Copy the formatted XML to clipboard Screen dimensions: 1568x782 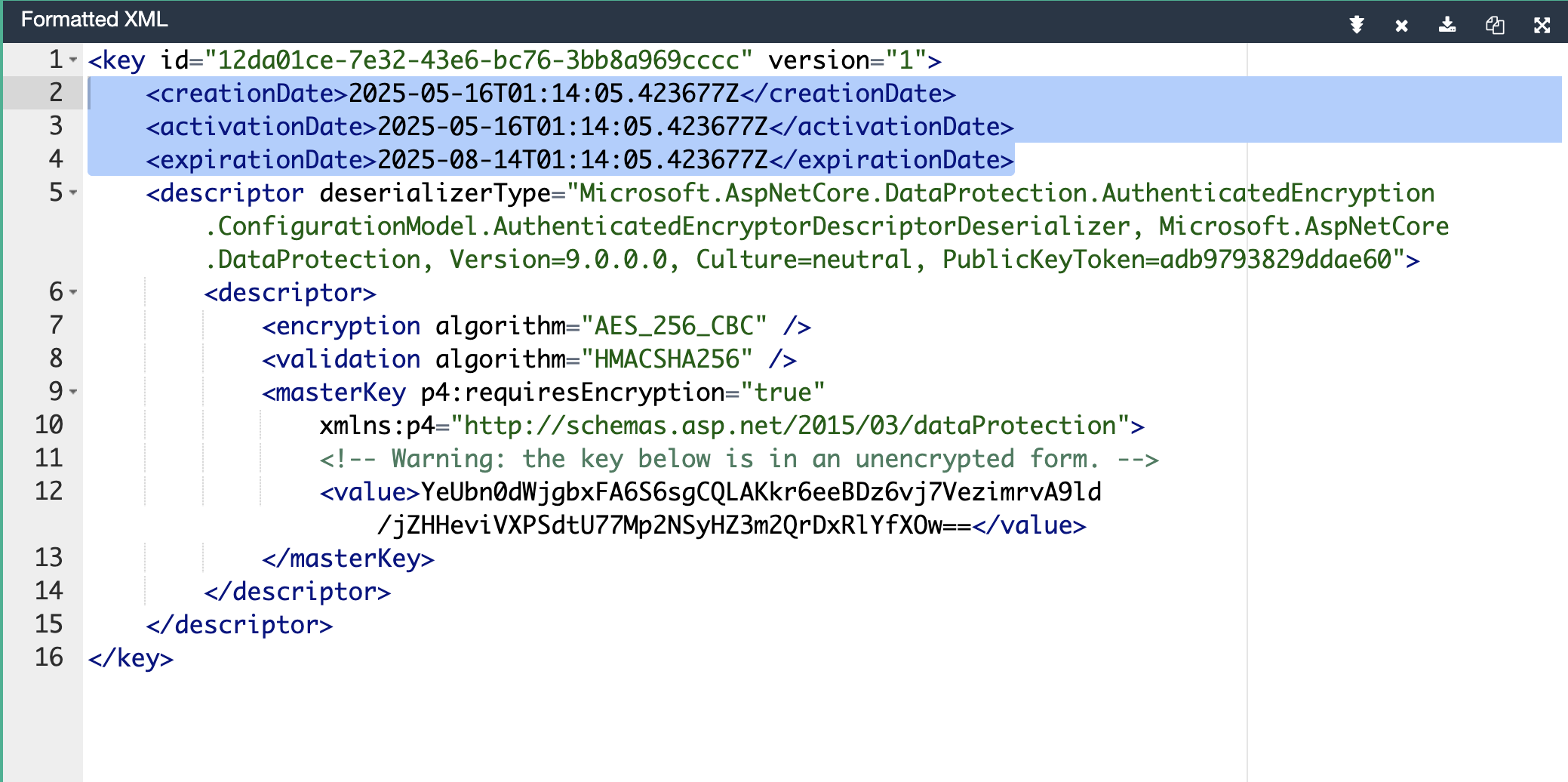coord(1495,25)
